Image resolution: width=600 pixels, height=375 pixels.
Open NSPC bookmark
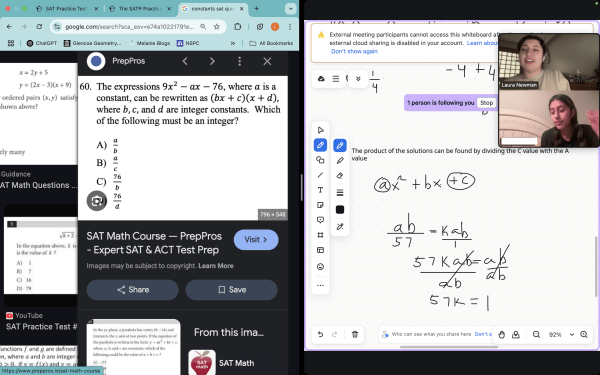[188, 43]
